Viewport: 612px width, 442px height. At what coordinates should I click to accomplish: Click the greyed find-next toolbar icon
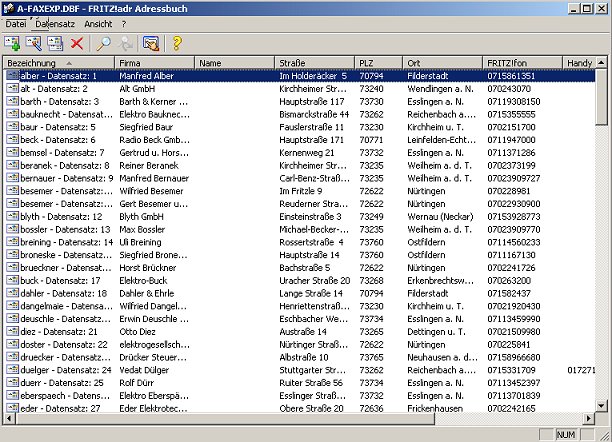(125, 43)
